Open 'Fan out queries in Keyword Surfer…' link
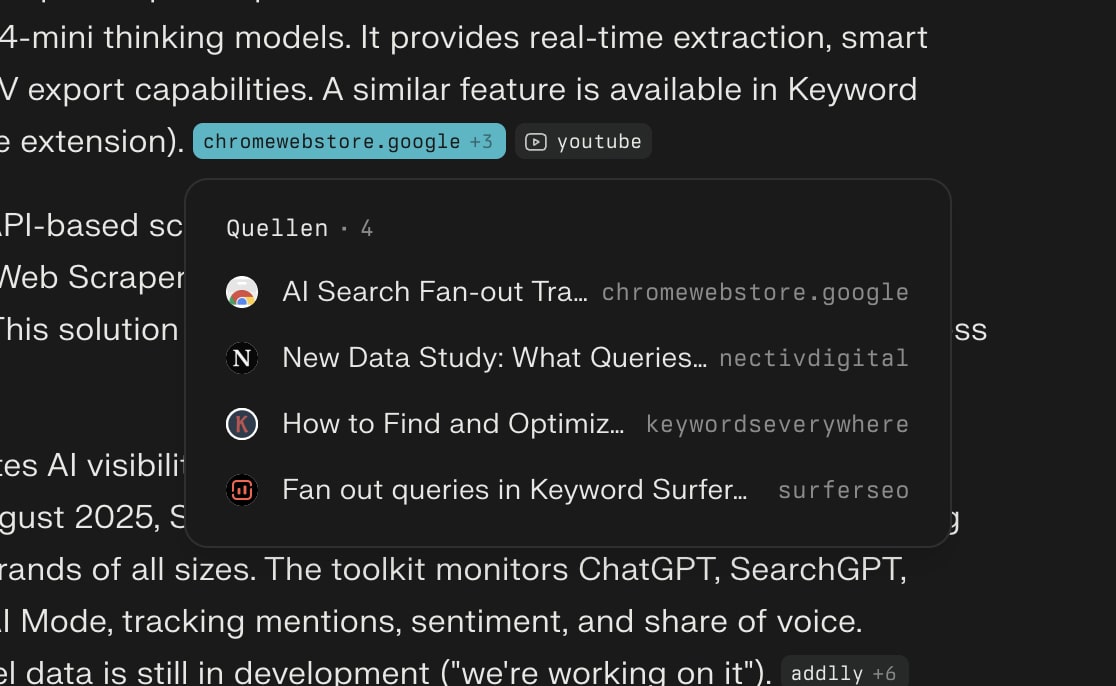 pyautogui.click(x=514, y=490)
